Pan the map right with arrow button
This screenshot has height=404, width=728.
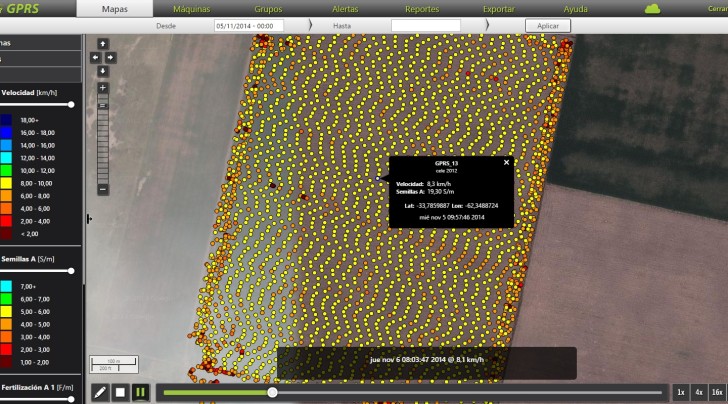(108, 58)
